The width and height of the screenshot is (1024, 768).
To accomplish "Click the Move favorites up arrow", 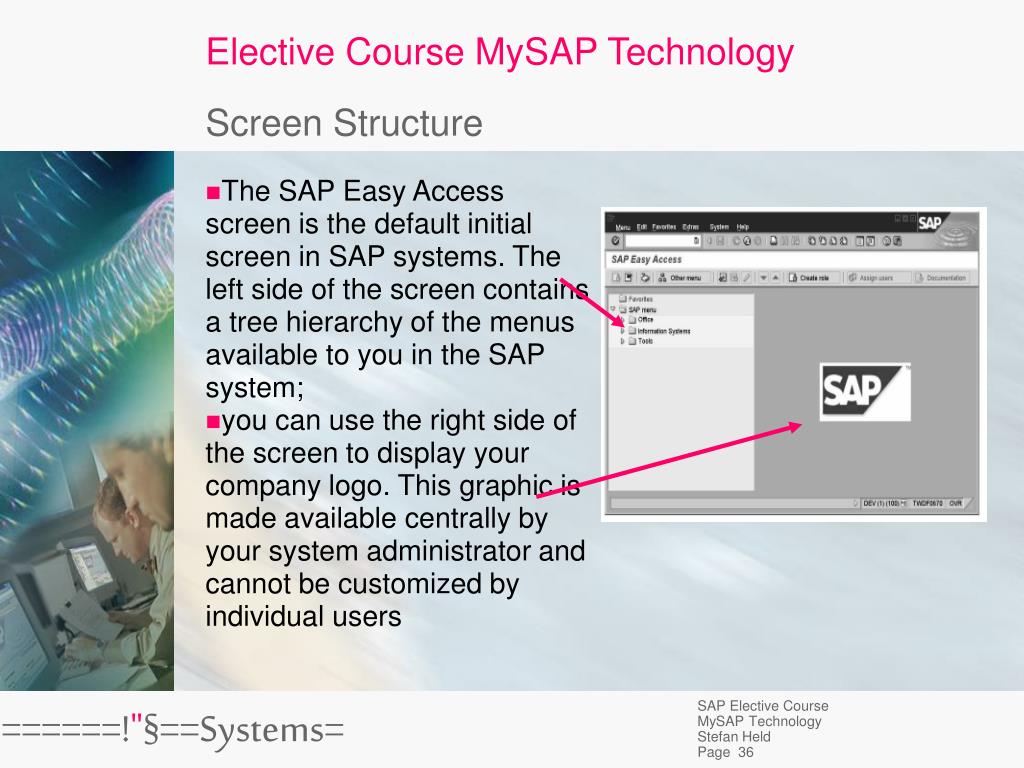I will [775, 278].
